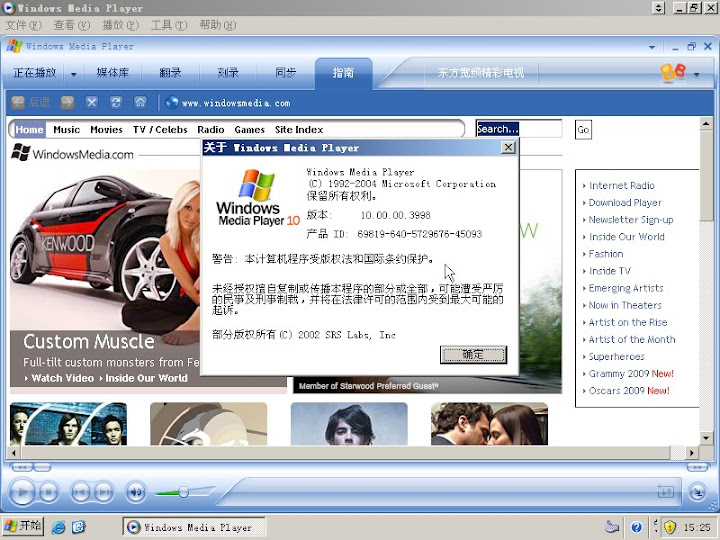This screenshot has height=540, width=720.
Task: Click the TV / Celebs navigation link
Action: tap(160, 129)
